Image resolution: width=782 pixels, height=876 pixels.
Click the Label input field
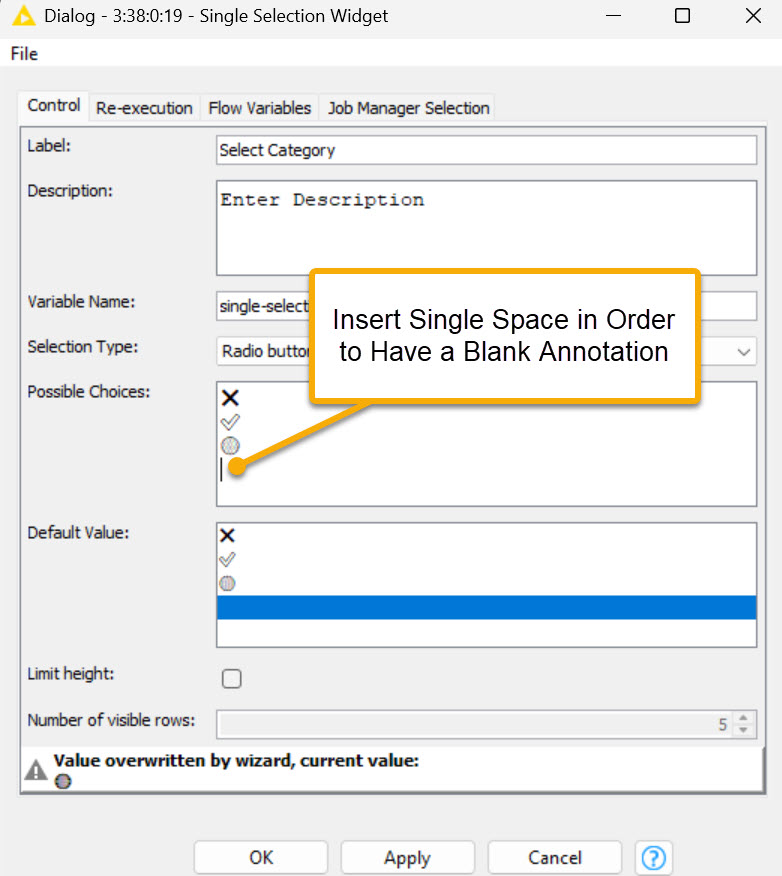[486, 150]
